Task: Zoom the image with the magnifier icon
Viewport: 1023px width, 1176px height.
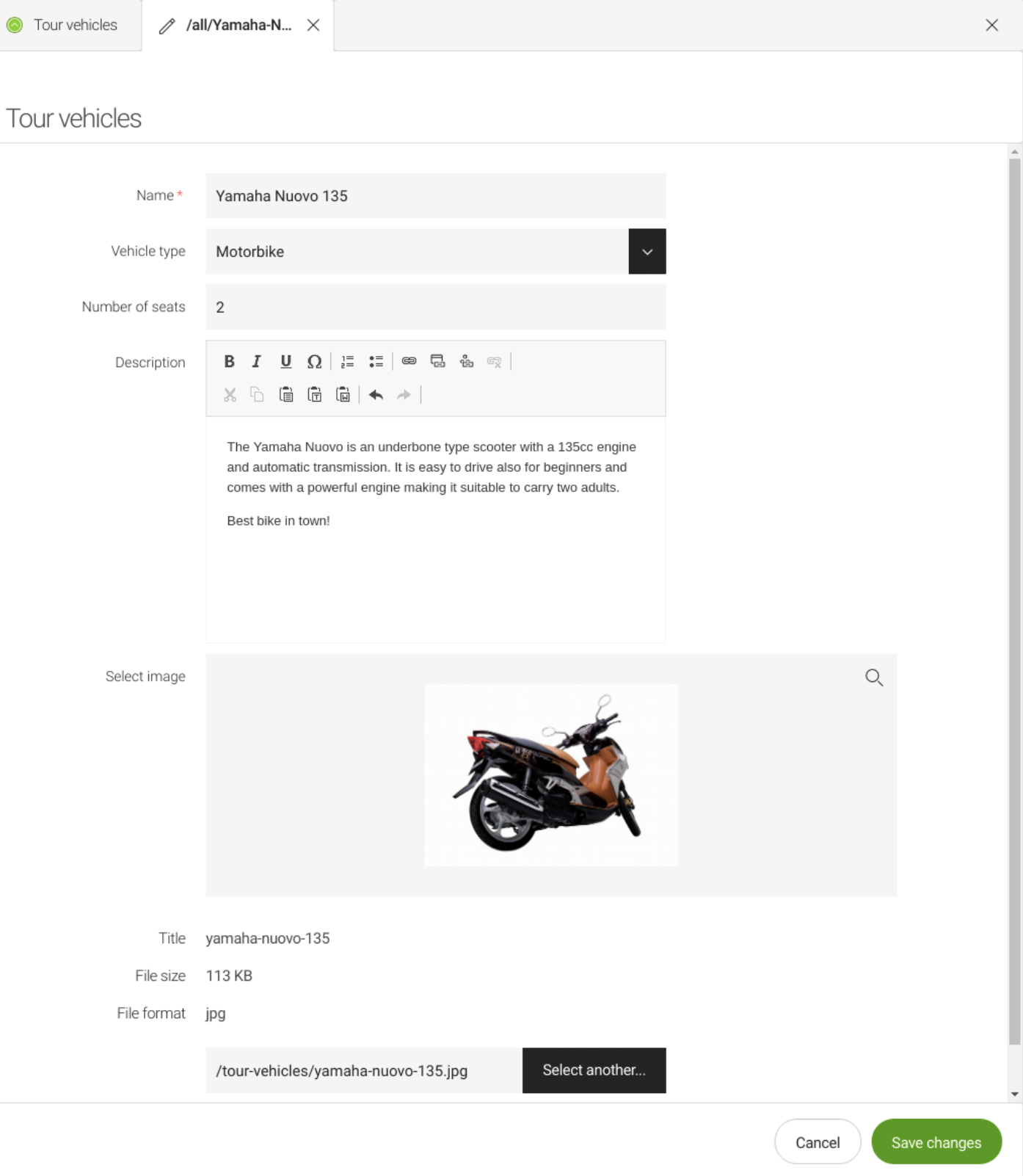Action: coord(873,677)
